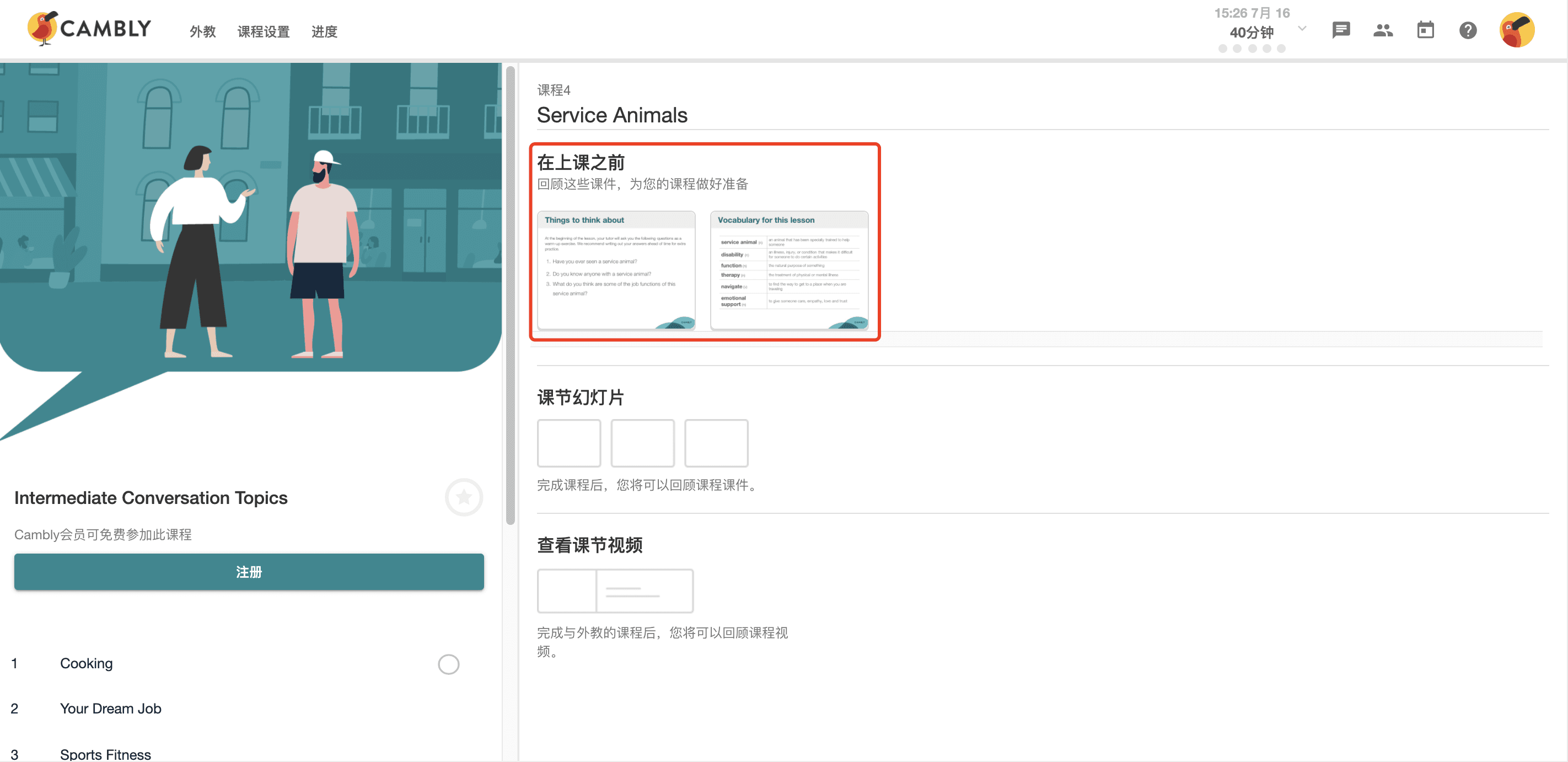
Task: Click the help question mark icon
Action: point(1468,30)
